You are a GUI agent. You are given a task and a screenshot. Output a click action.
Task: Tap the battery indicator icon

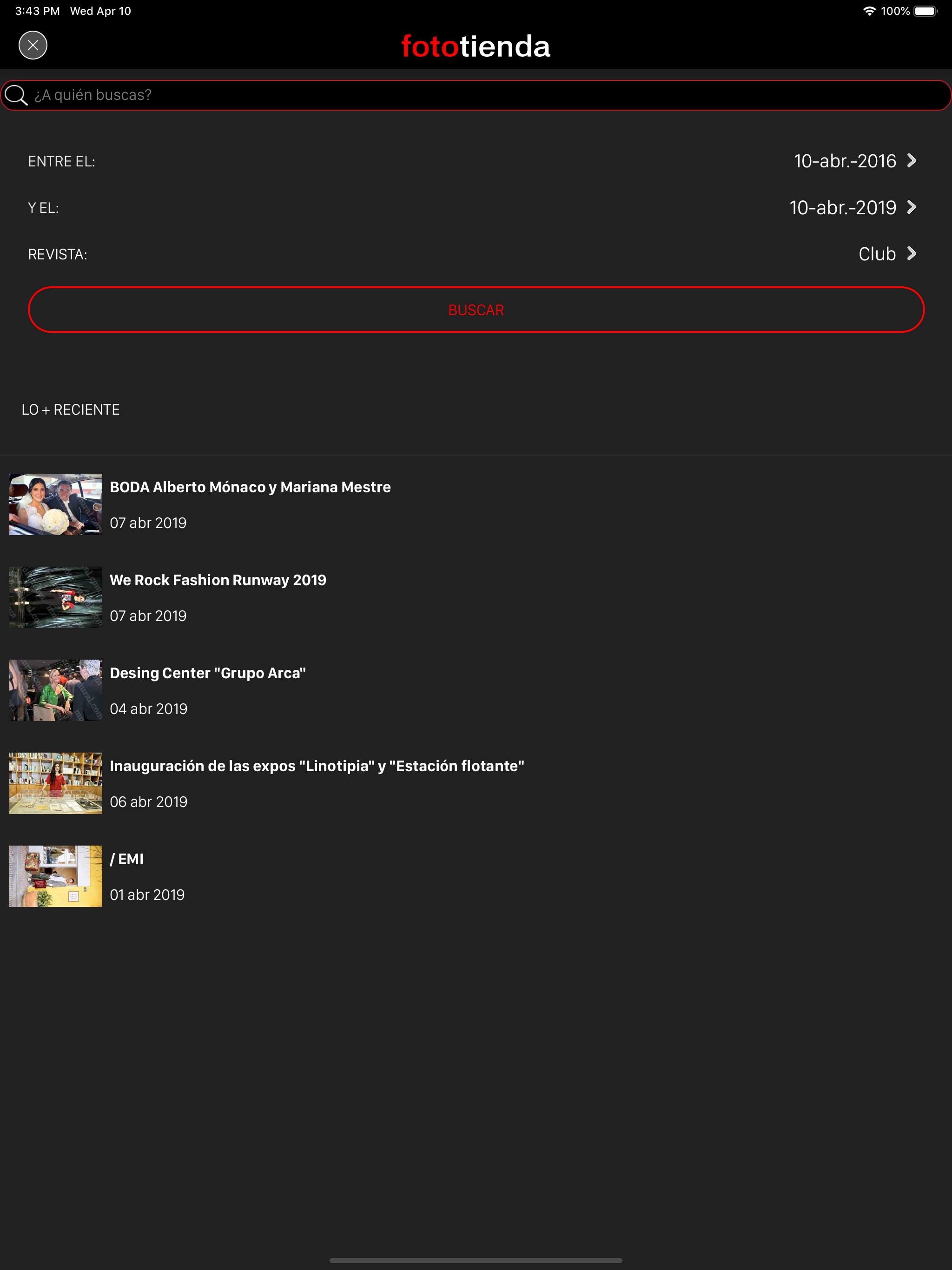tap(926, 11)
